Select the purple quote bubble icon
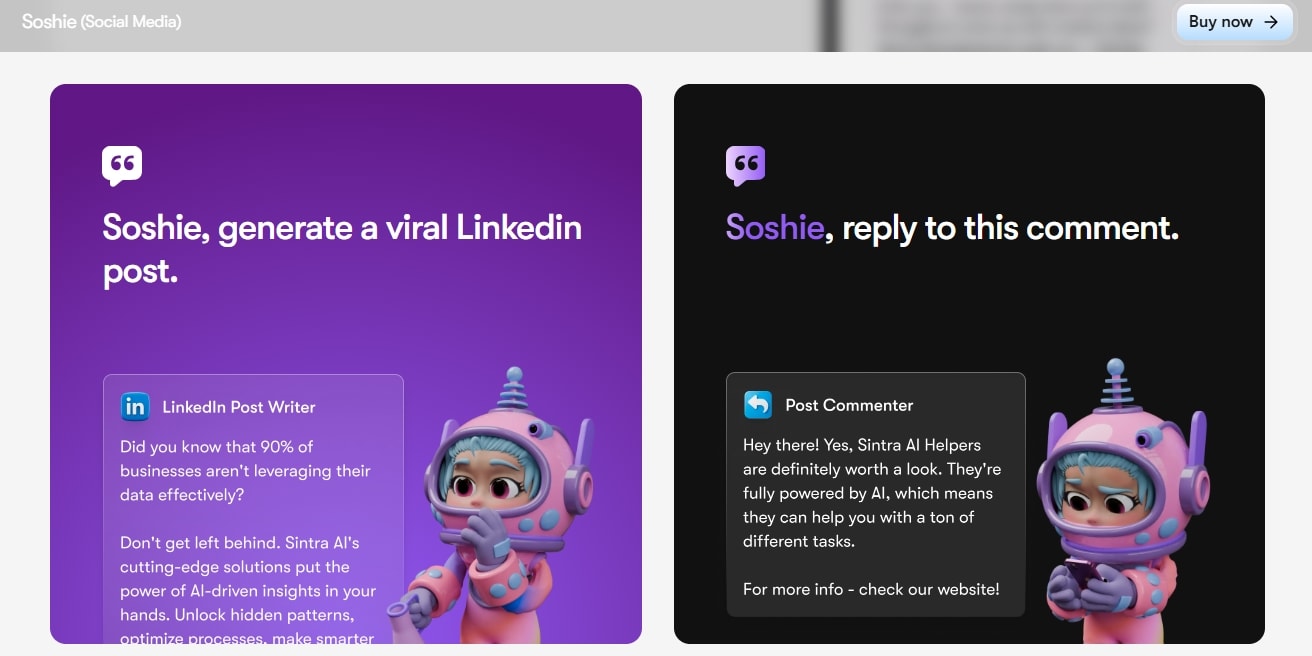This screenshot has width=1312, height=656. [x=745, y=164]
